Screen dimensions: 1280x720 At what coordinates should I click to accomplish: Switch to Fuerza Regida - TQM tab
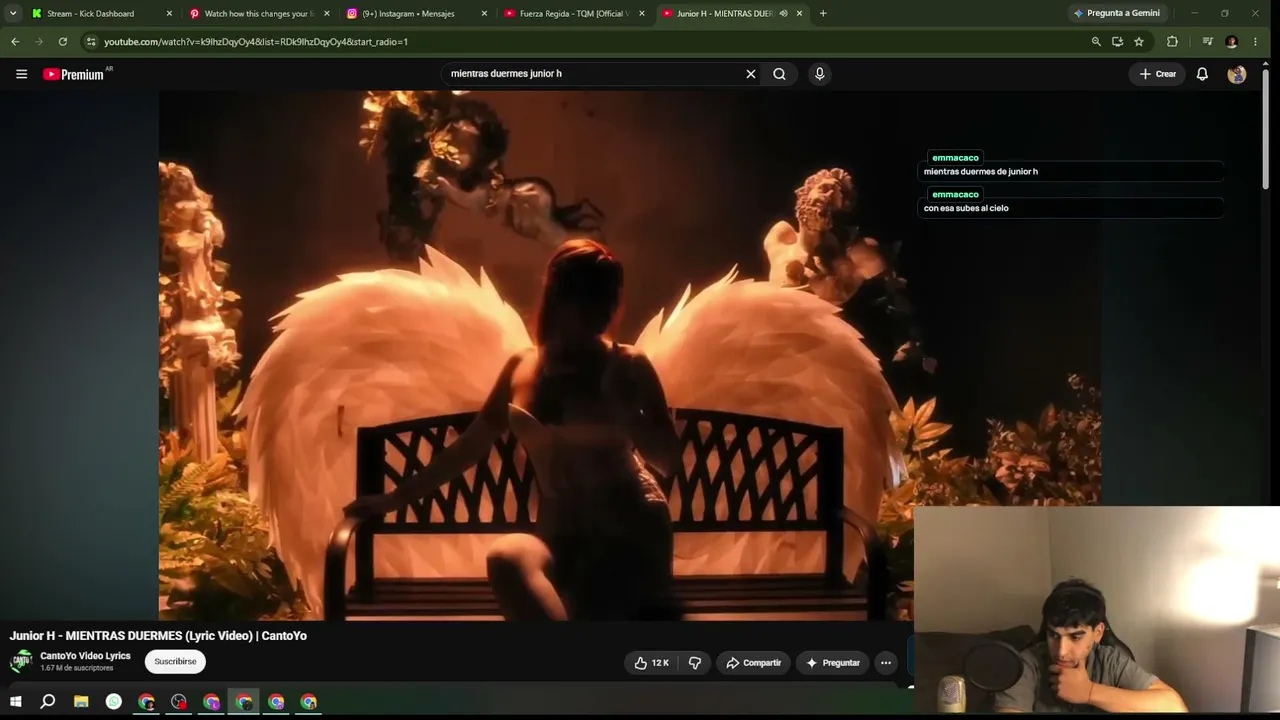(x=573, y=14)
